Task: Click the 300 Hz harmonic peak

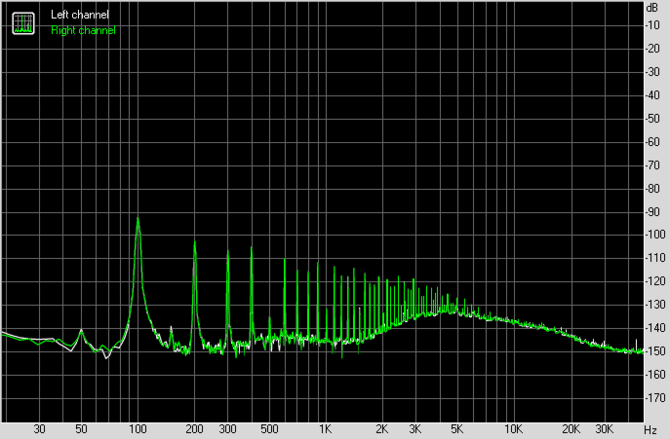Action: tap(228, 251)
